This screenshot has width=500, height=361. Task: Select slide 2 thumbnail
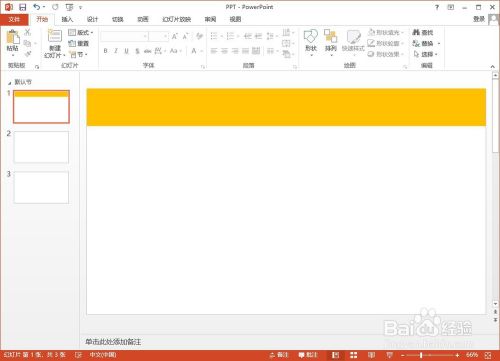41,147
